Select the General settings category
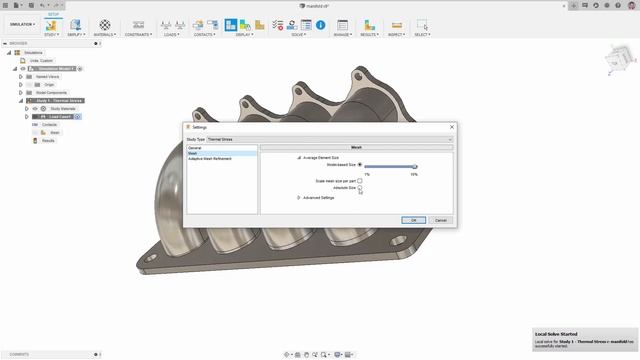The height and width of the screenshot is (360, 640). [222, 148]
